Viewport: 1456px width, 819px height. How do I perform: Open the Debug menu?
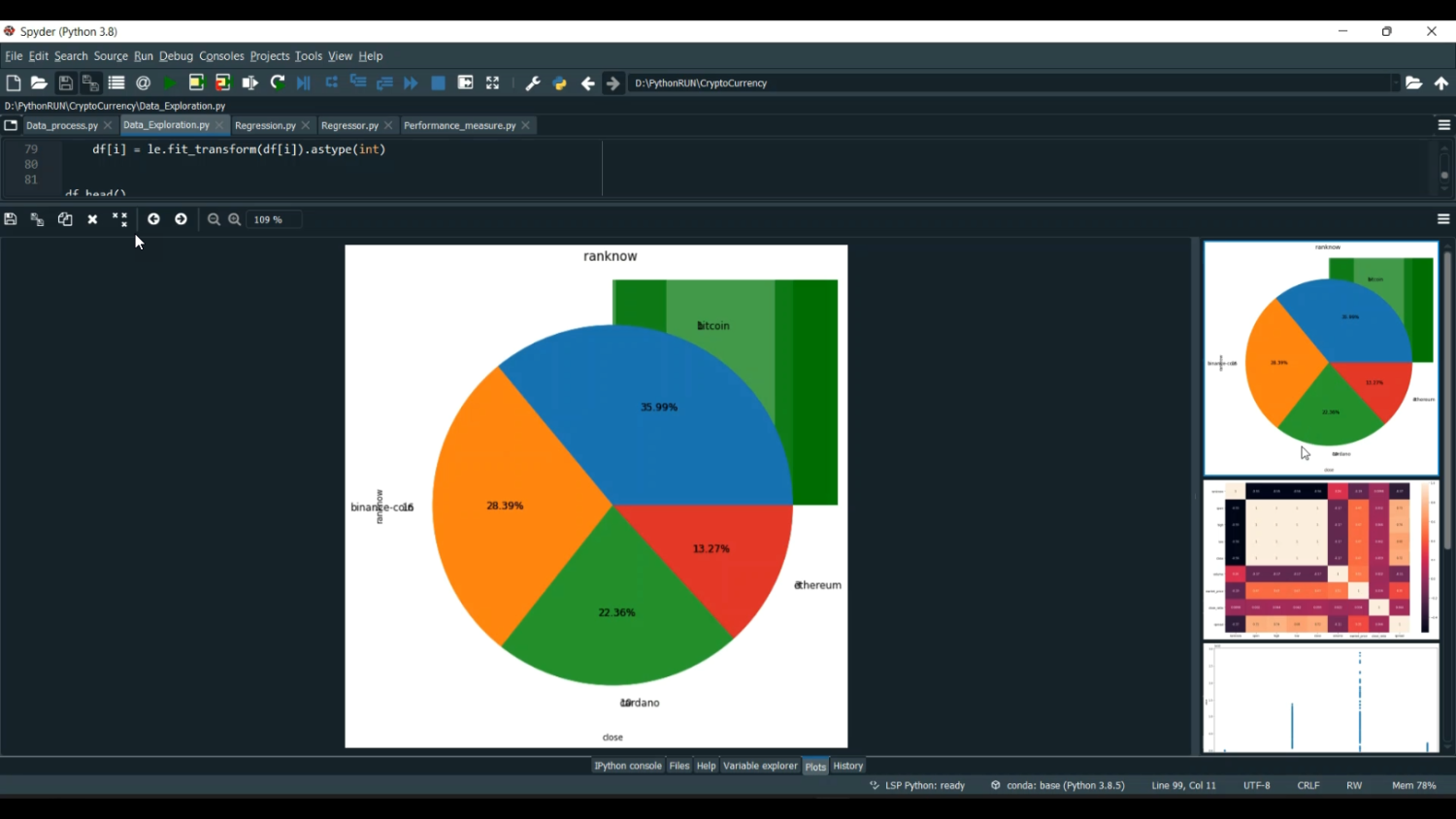pyautogui.click(x=176, y=56)
